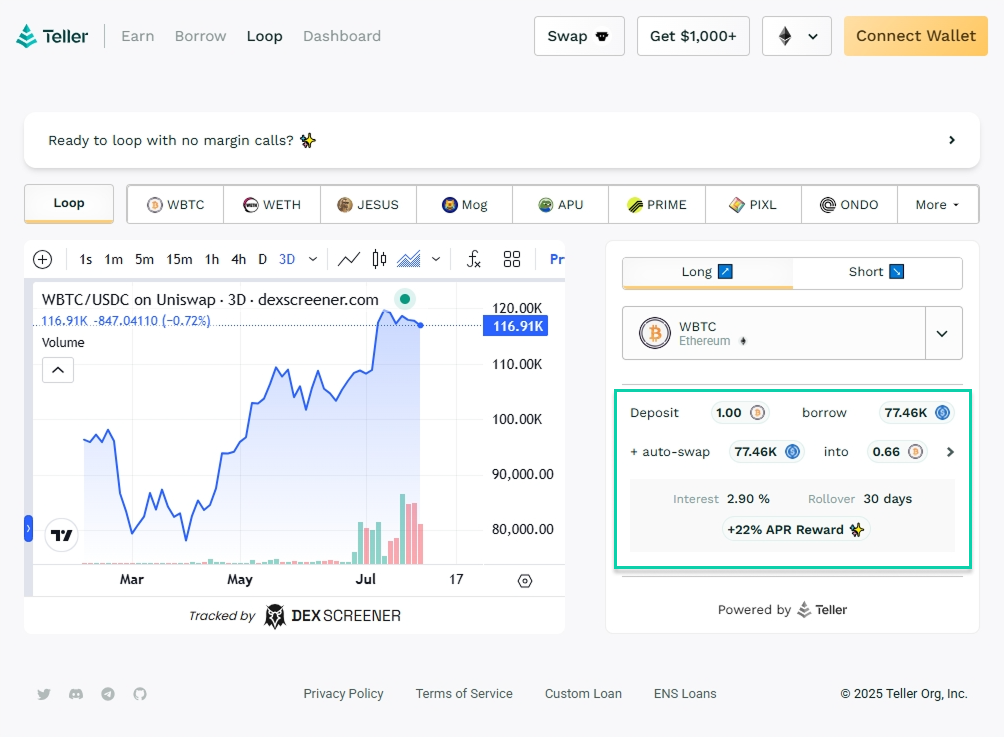Open chart axis settings gear icon
1004x737 pixels.
[x=525, y=581]
